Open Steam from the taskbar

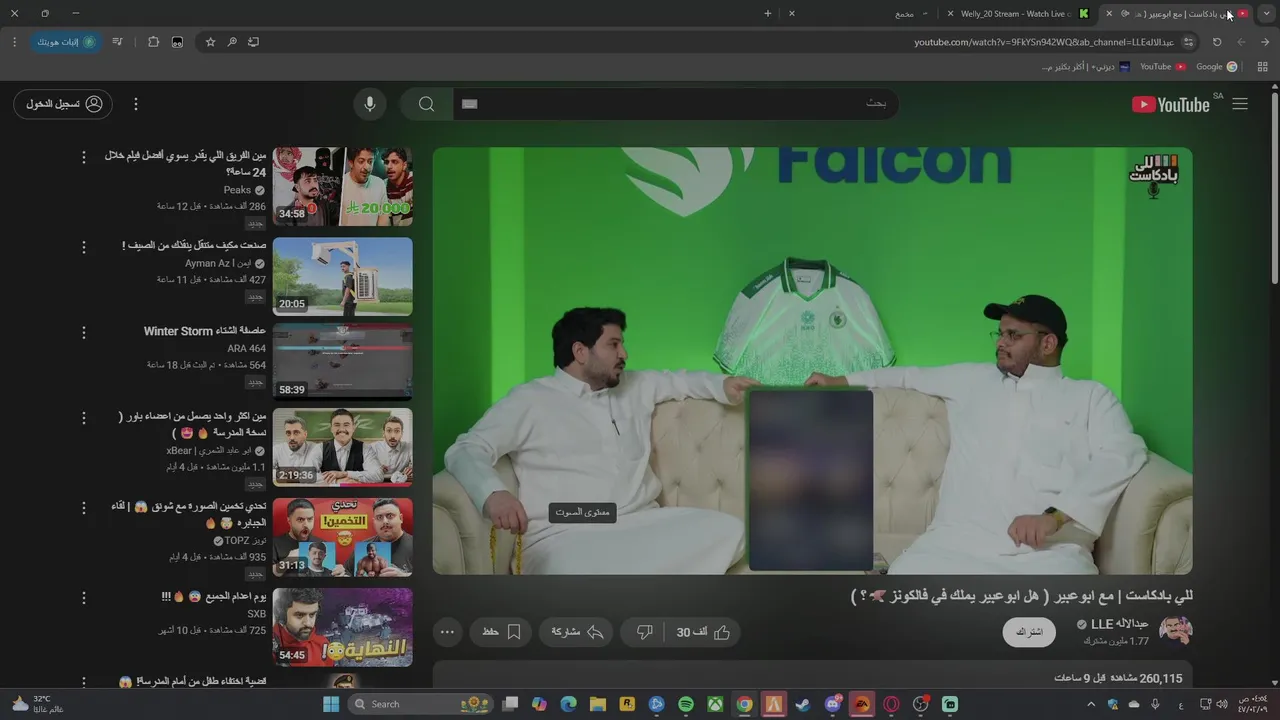click(x=803, y=704)
